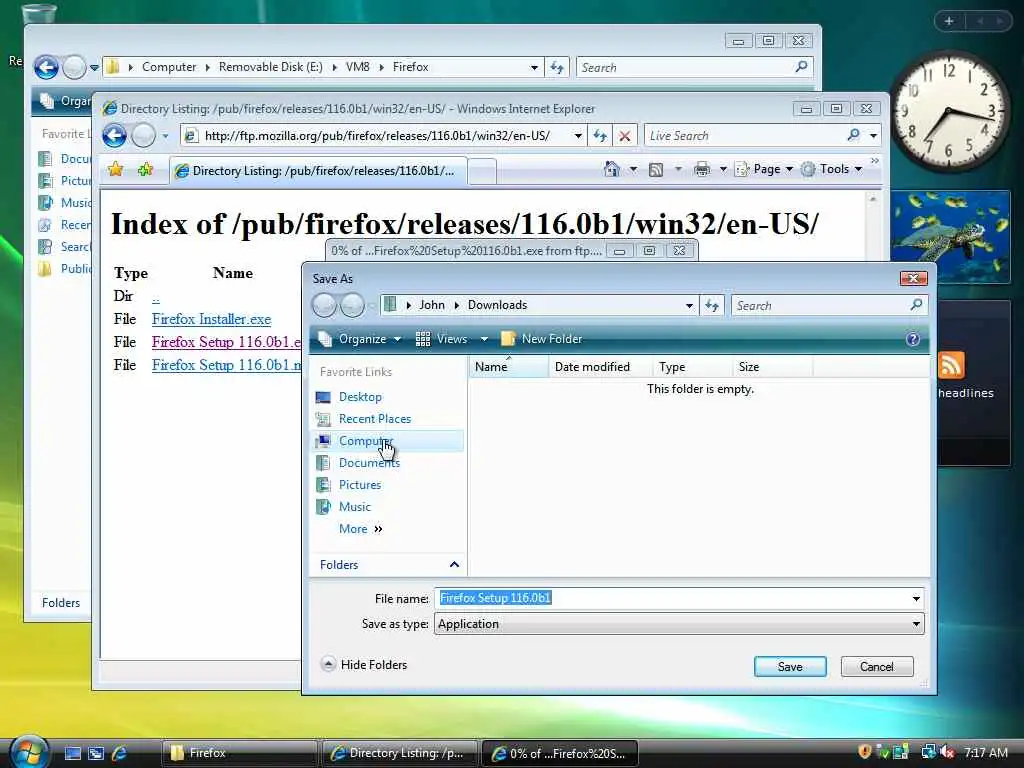
Task: Click the IE refresh icon beside address bar
Action: click(x=600, y=136)
